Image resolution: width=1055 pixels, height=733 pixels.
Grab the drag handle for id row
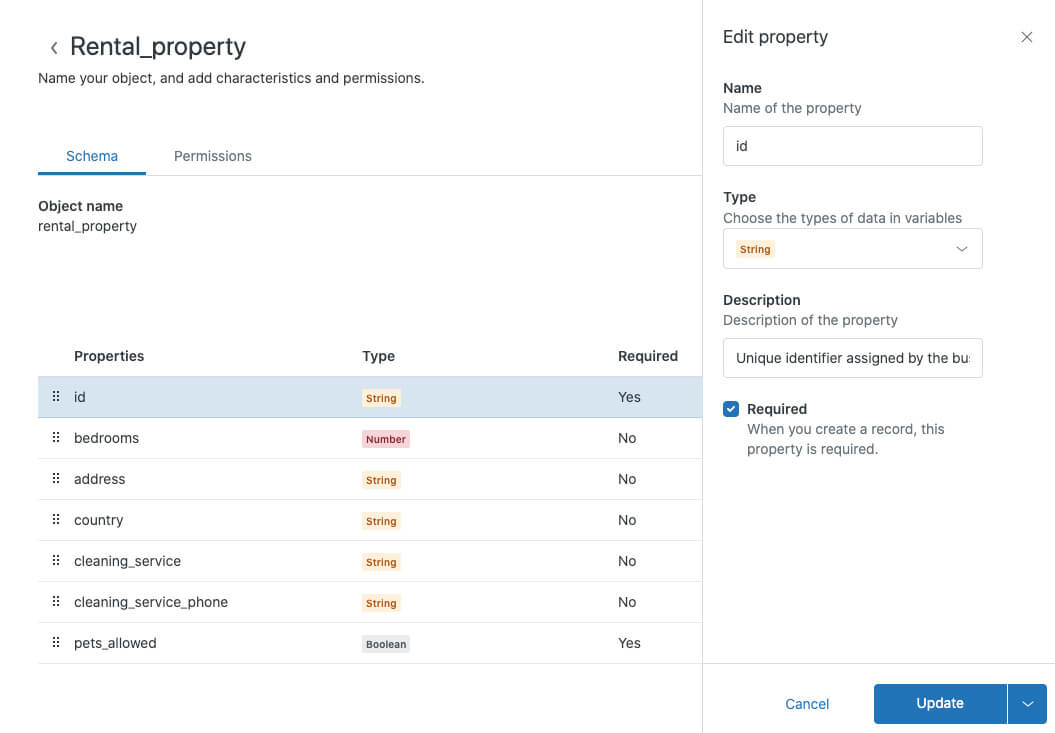click(56, 396)
